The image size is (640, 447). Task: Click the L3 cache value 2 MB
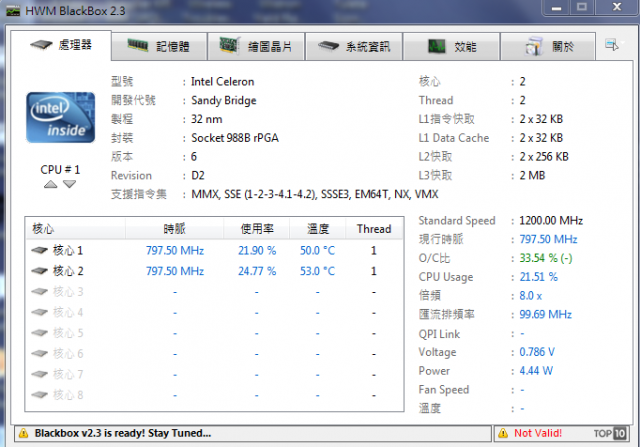tap(532, 176)
